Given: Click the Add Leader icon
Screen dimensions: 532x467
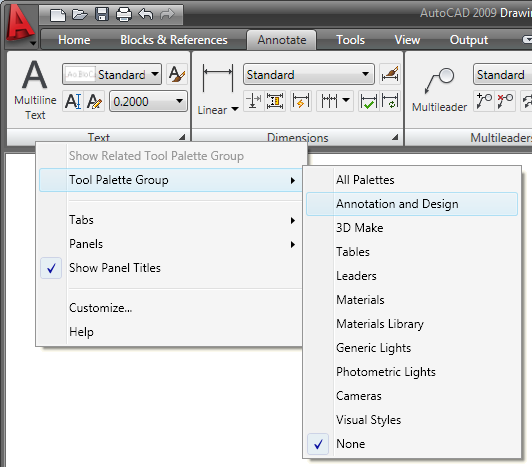Looking at the screenshot, I should pyautogui.click(x=484, y=101).
